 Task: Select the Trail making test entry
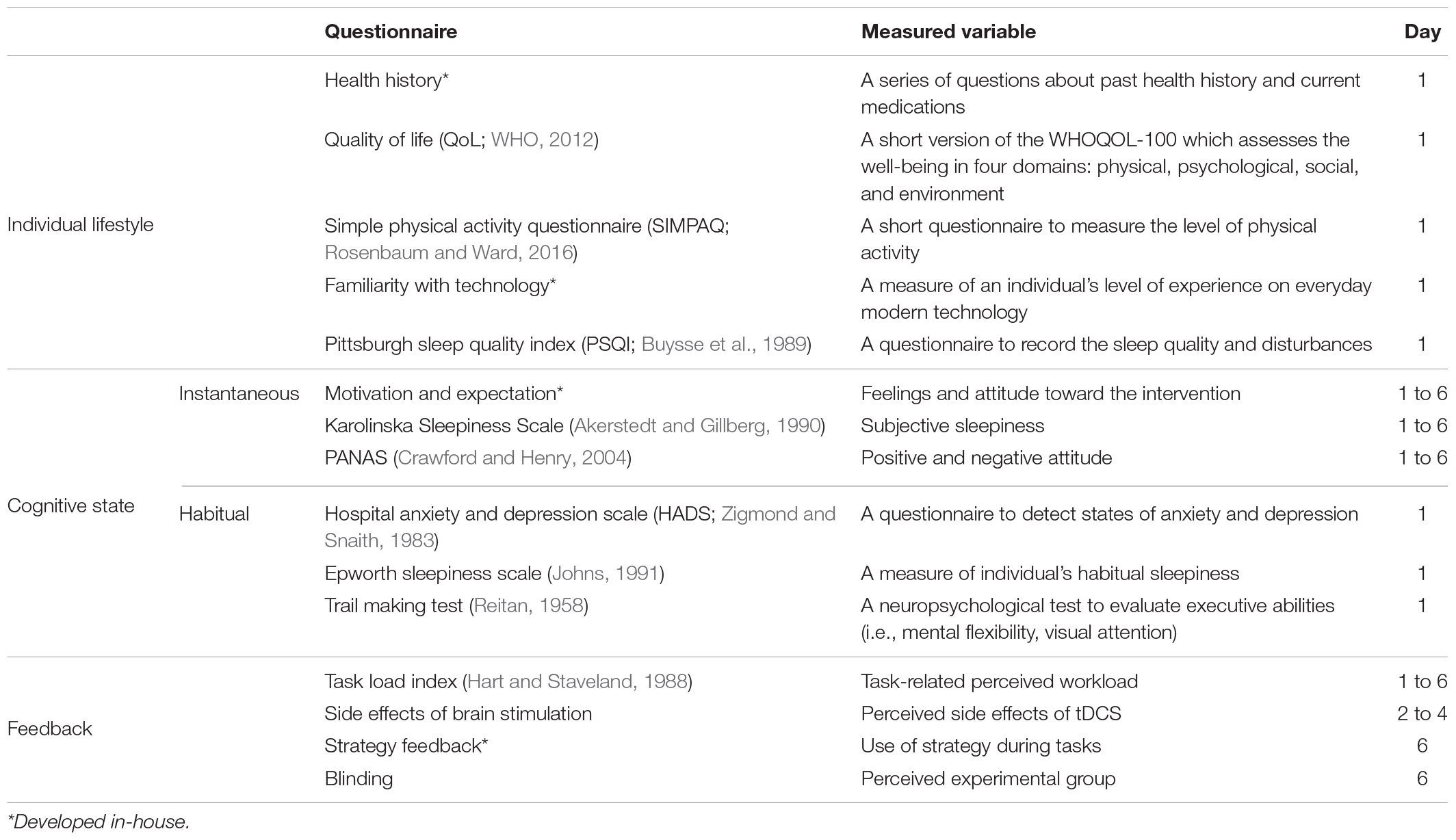coord(394,606)
